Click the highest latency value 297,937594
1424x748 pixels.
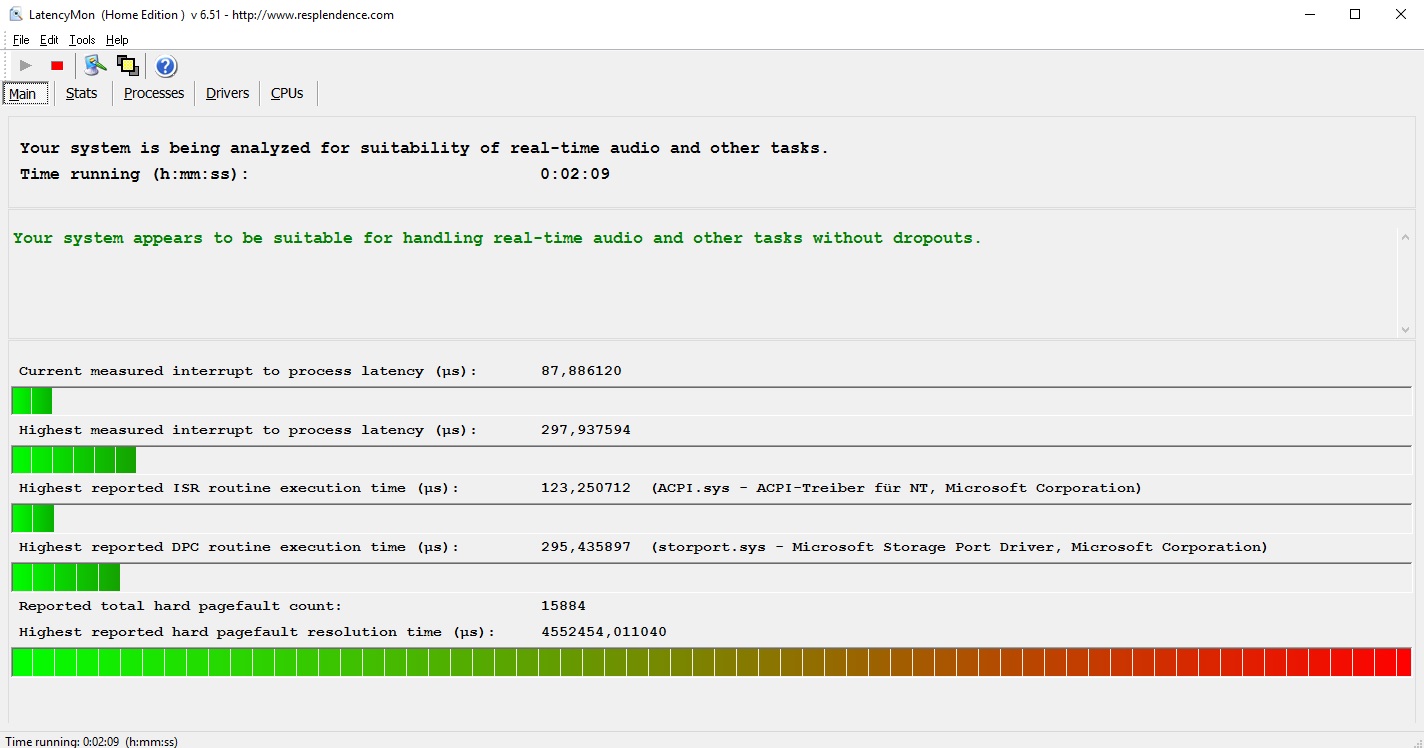586,430
